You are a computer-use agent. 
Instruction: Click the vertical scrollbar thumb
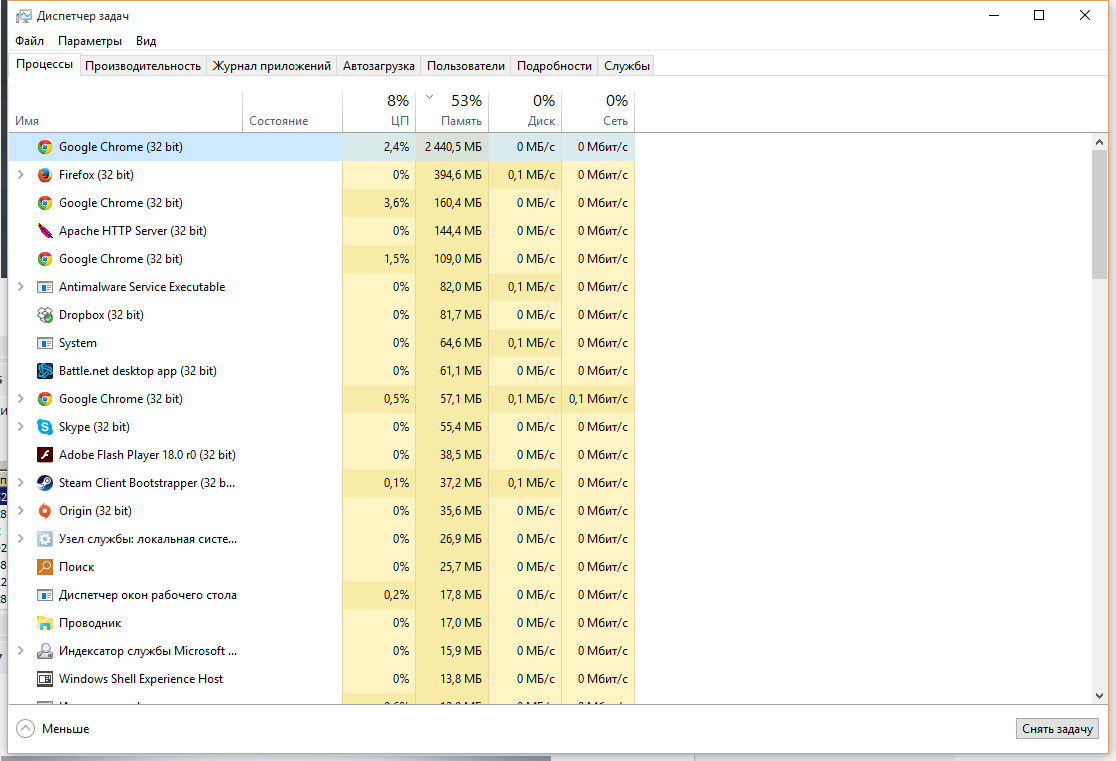coord(1099,215)
